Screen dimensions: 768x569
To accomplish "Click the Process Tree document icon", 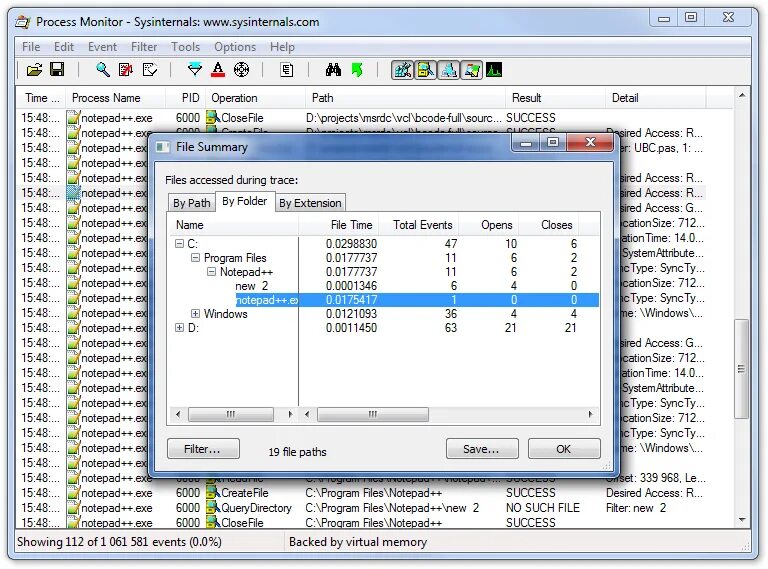I will 287,70.
